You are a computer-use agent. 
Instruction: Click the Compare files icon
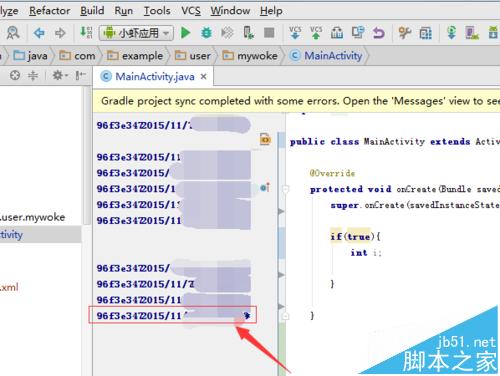pyautogui.click(x=358, y=33)
